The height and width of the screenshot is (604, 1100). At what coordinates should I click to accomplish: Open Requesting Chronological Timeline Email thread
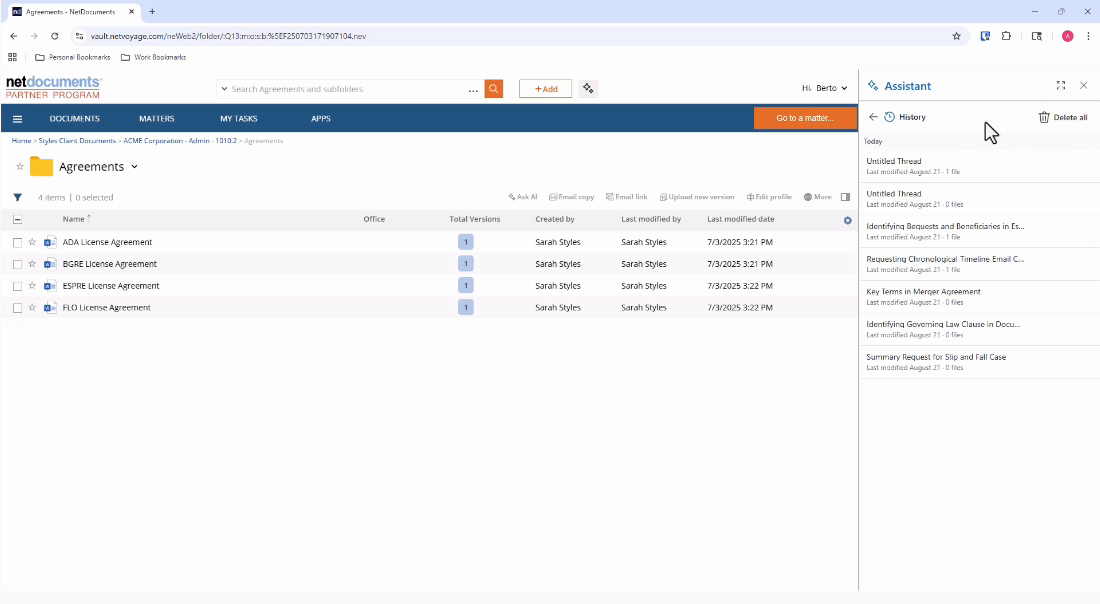coord(979,264)
